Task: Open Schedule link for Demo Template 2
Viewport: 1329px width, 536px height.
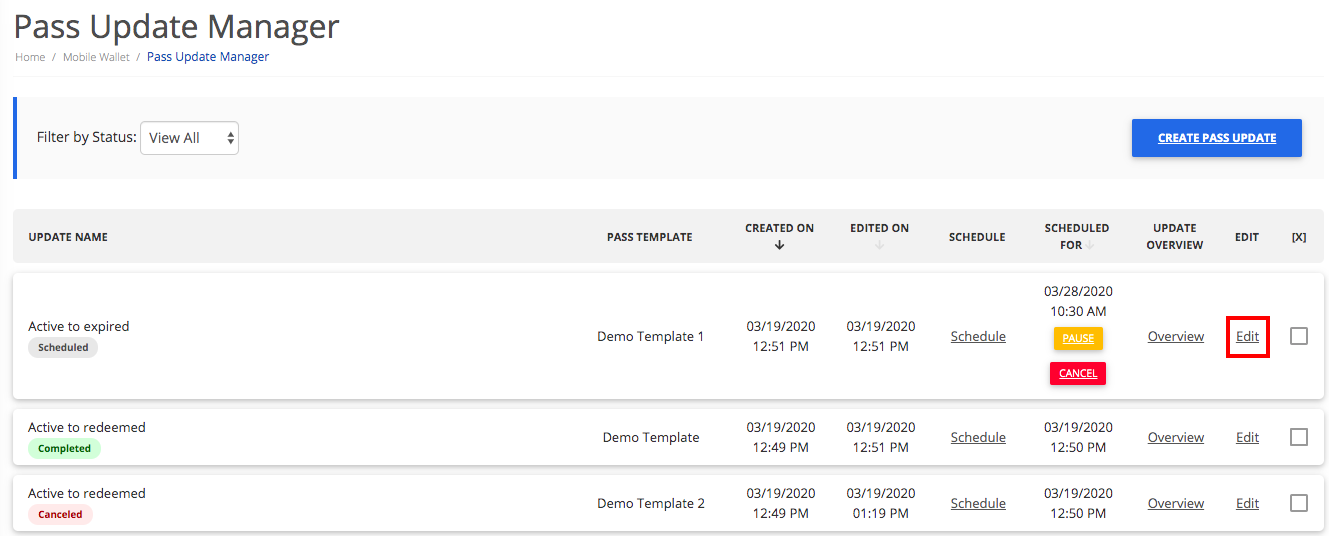Action: coord(977,503)
